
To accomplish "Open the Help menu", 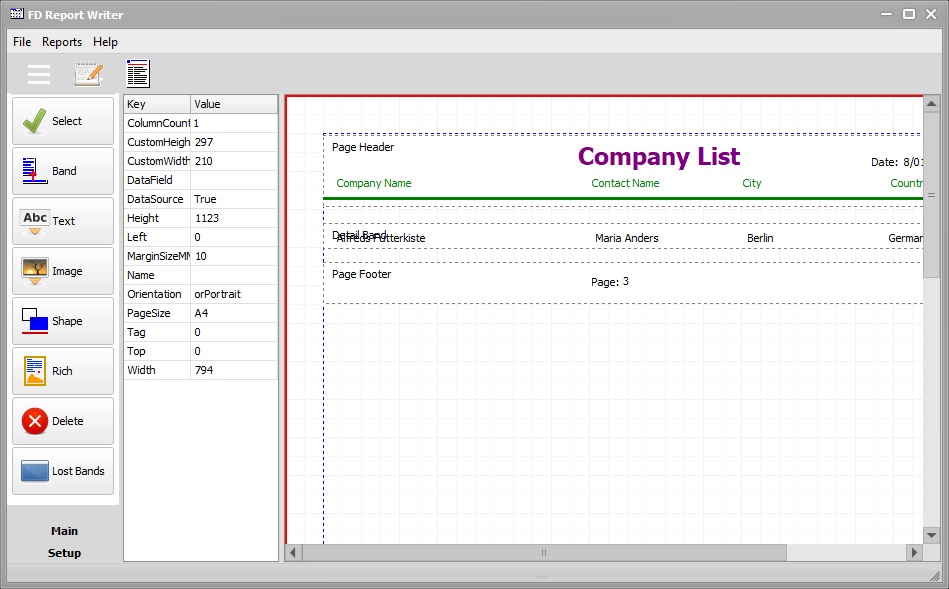I will 105,42.
